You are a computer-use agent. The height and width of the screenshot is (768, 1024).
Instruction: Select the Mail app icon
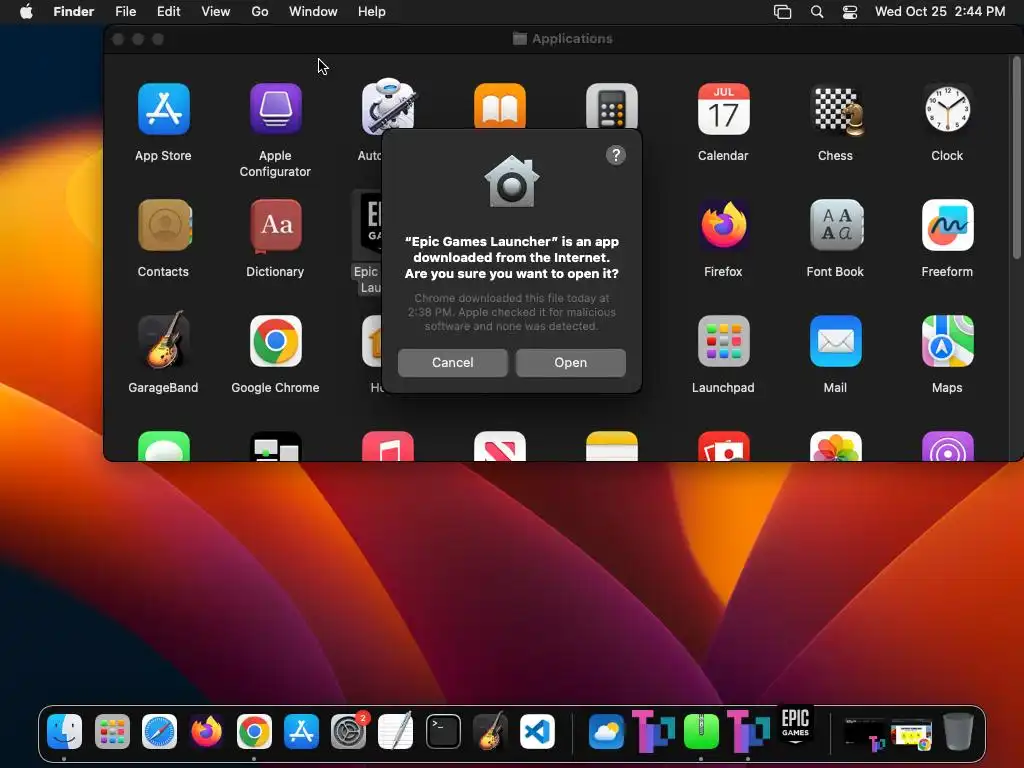point(835,341)
